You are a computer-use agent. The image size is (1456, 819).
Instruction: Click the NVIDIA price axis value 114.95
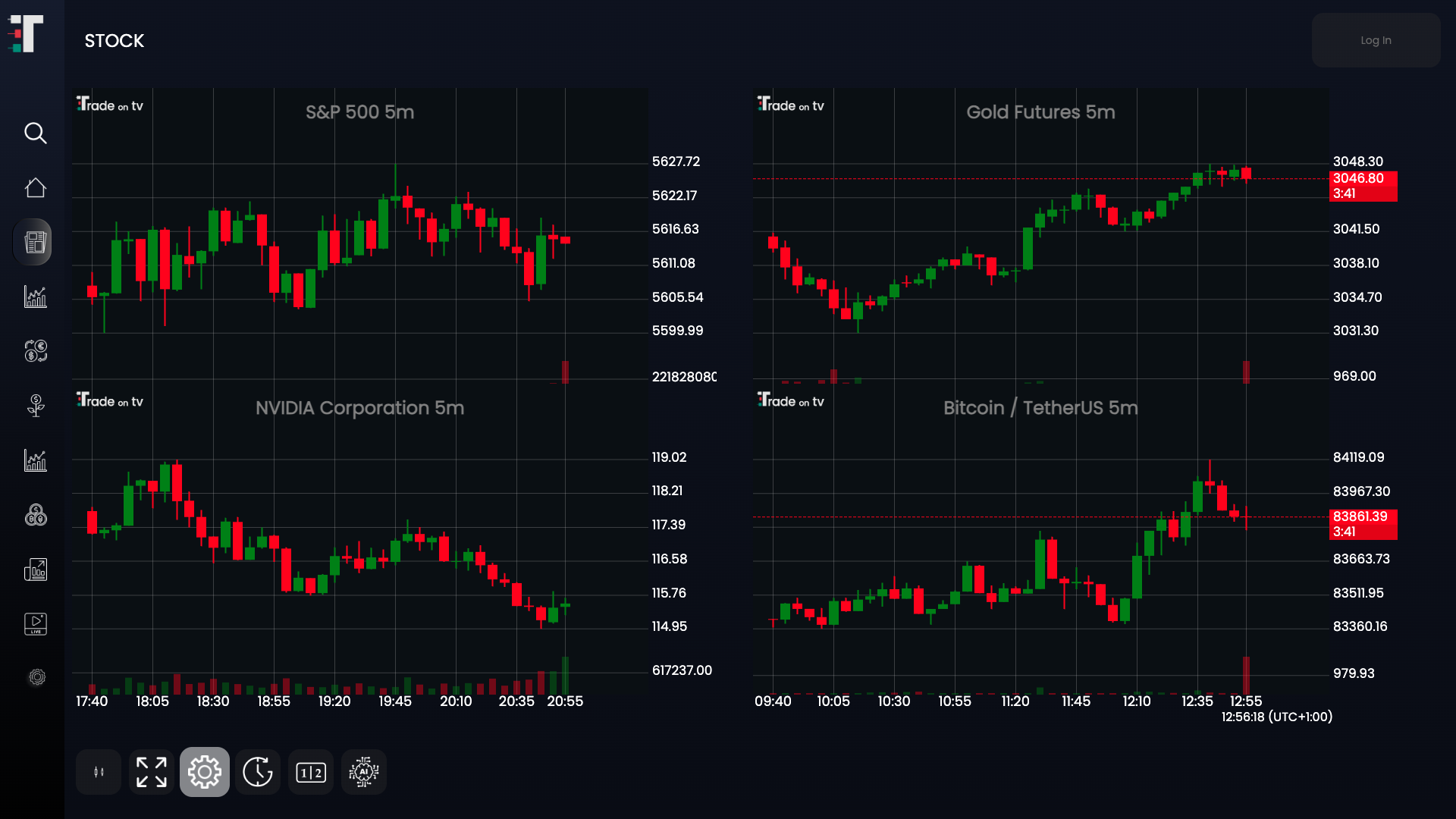669,626
